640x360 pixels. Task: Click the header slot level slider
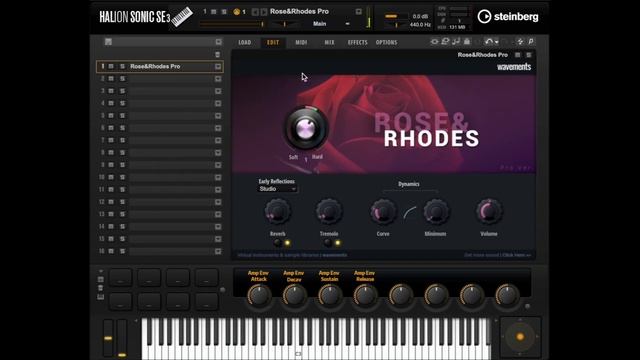tap(232, 24)
